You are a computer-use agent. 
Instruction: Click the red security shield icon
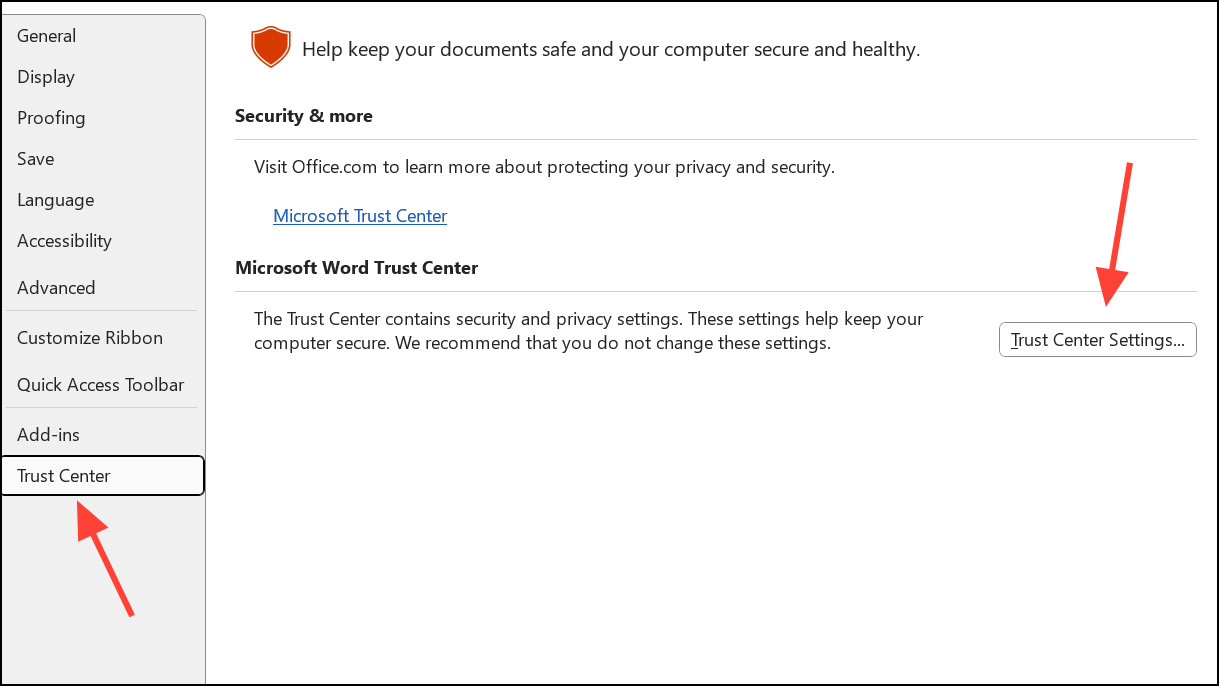(x=270, y=46)
